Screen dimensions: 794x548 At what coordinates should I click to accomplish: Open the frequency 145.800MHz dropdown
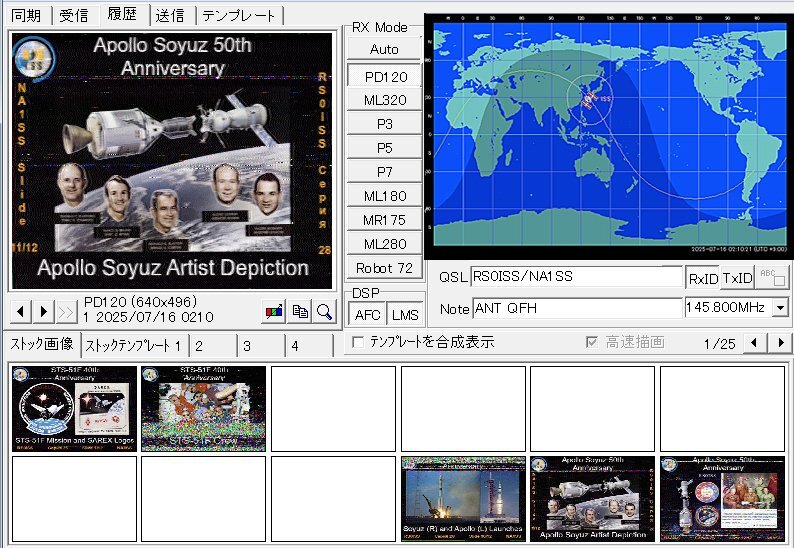tap(780, 307)
